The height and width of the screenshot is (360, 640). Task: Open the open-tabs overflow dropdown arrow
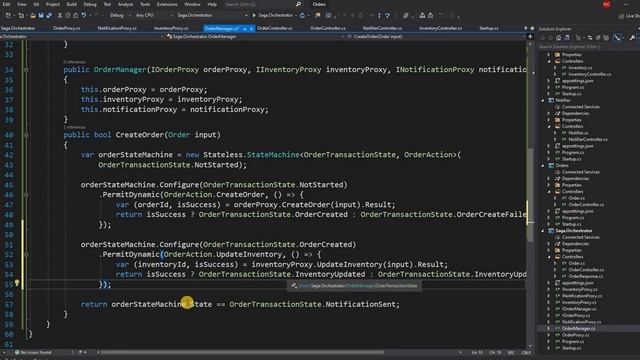coord(525,28)
